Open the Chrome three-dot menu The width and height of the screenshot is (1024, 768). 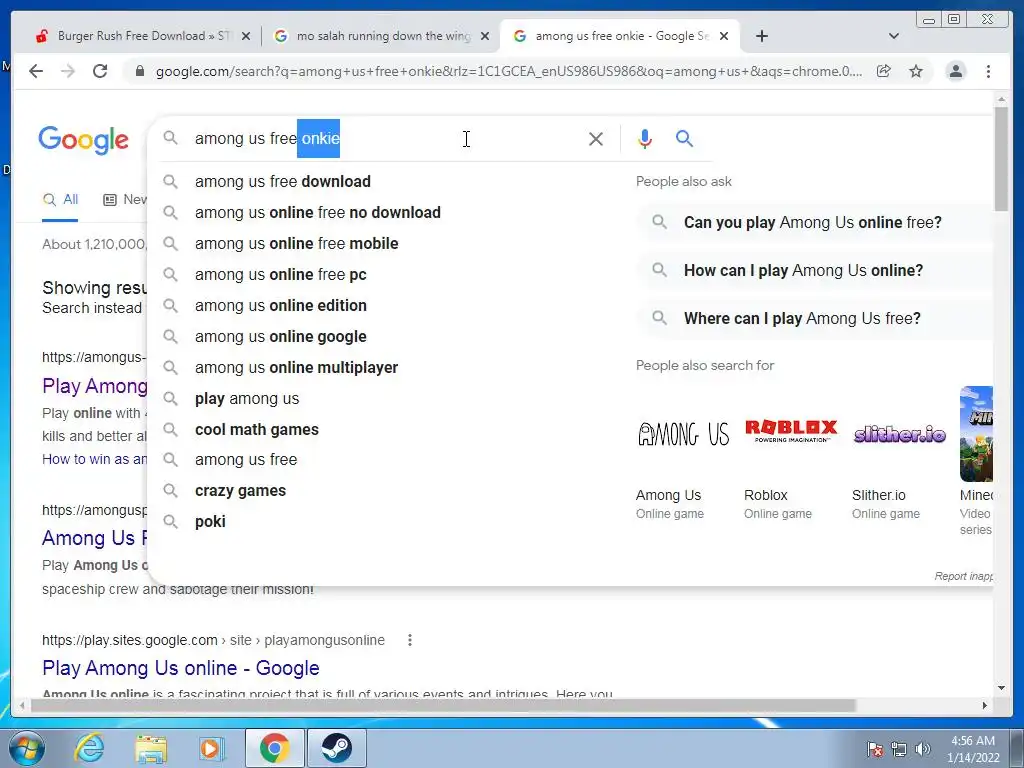(988, 71)
